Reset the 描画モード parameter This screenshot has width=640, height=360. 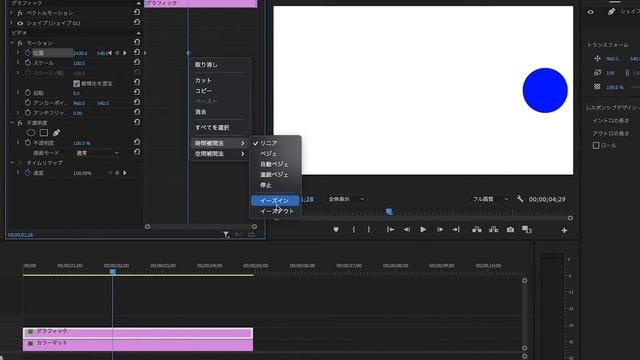click(x=137, y=153)
